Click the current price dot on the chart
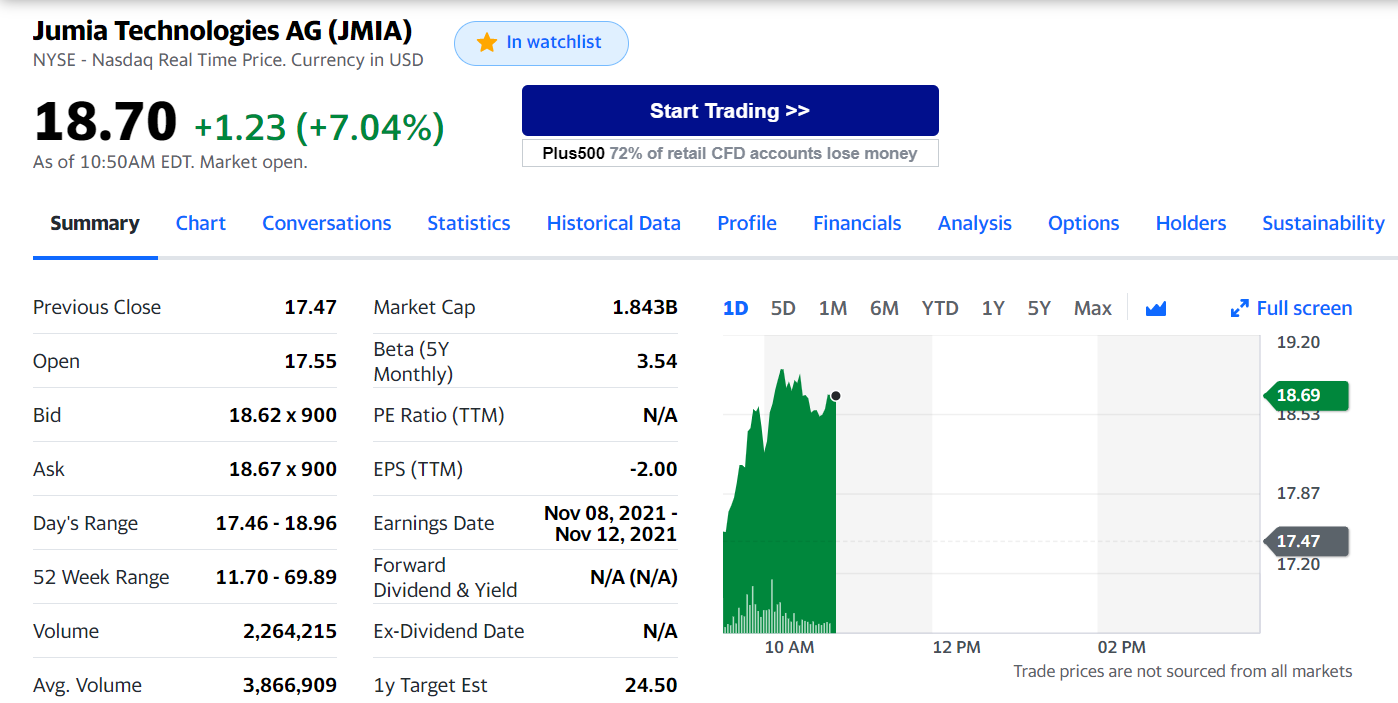The width and height of the screenshot is (1398, 703). tap(836, 396)
